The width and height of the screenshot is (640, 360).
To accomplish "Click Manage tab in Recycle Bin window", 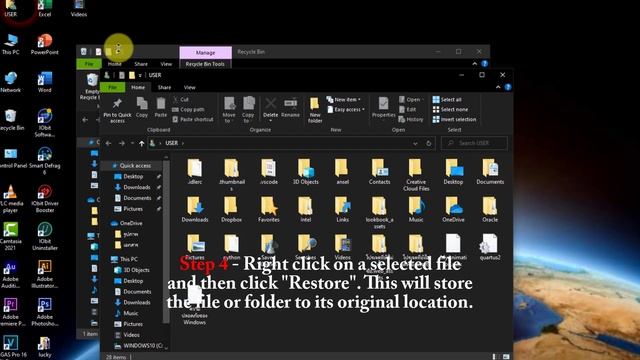I will click(205, 53).
